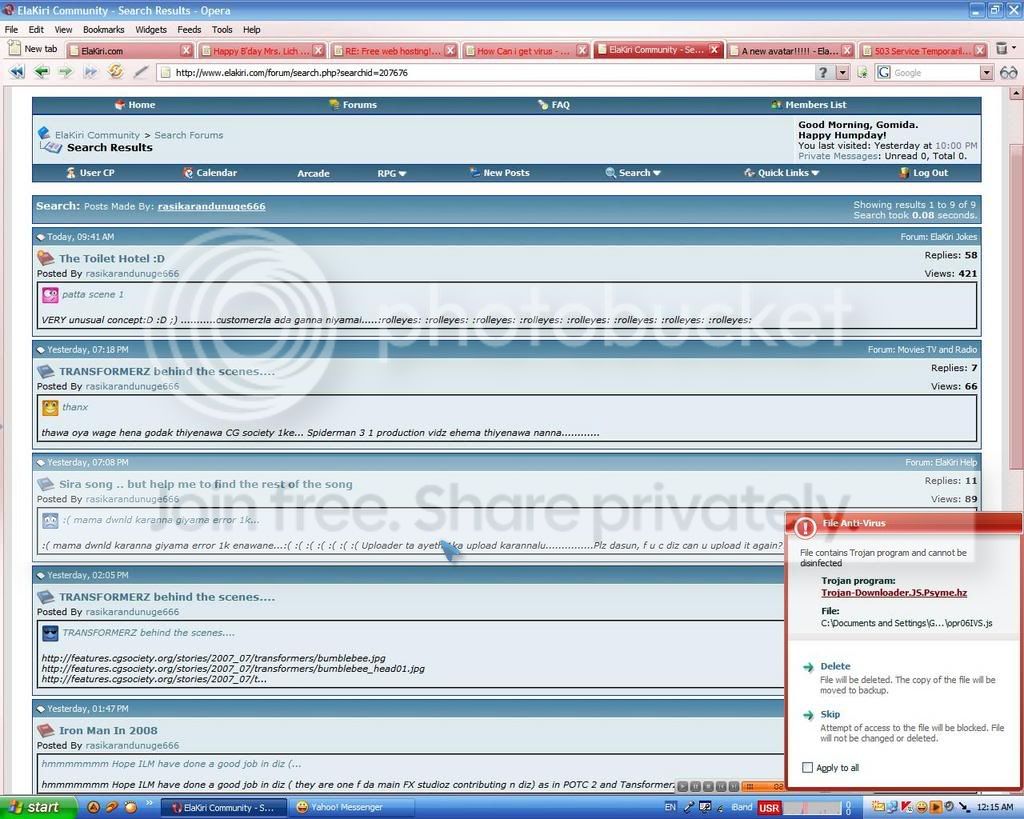Click the page vertical scrollbar
Image resolution: width=1024 pixels, height=819 pixels.
[x=1016, y=307]
